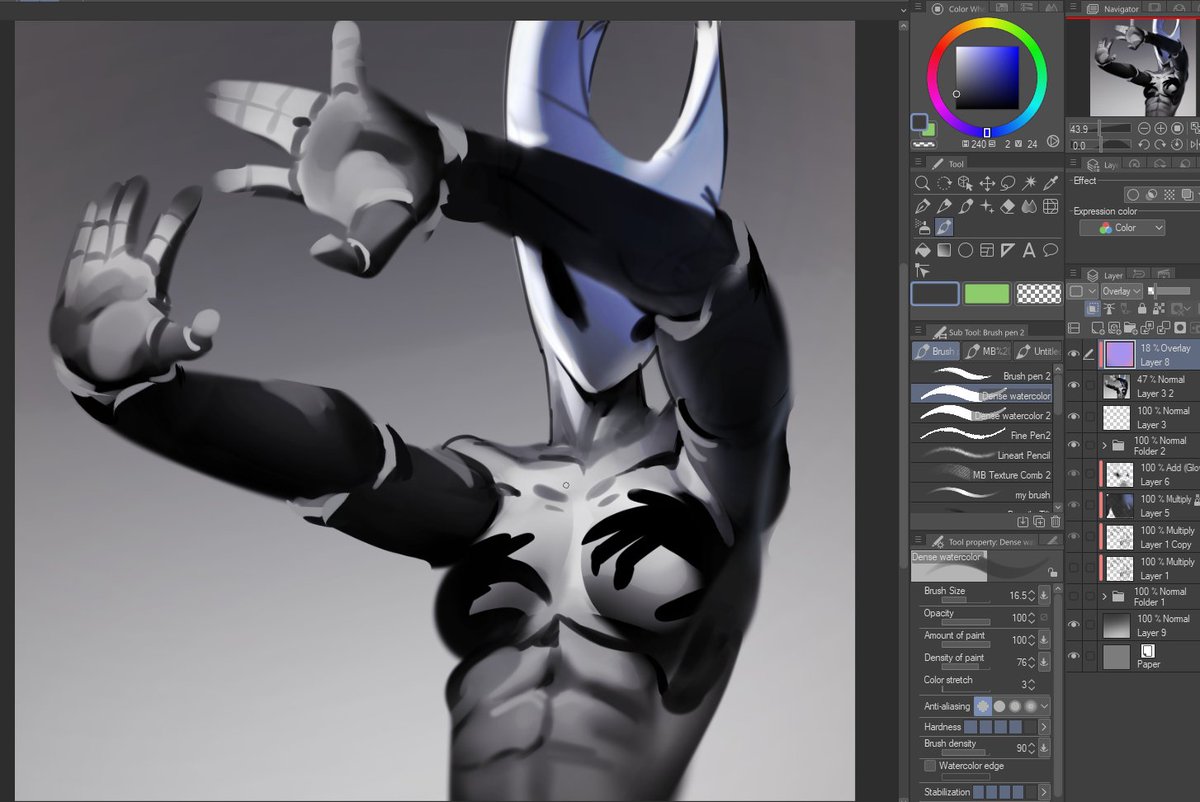Open the Layer panel tab
Screen dimensions: 1200x802
(x=1105, y=275)
